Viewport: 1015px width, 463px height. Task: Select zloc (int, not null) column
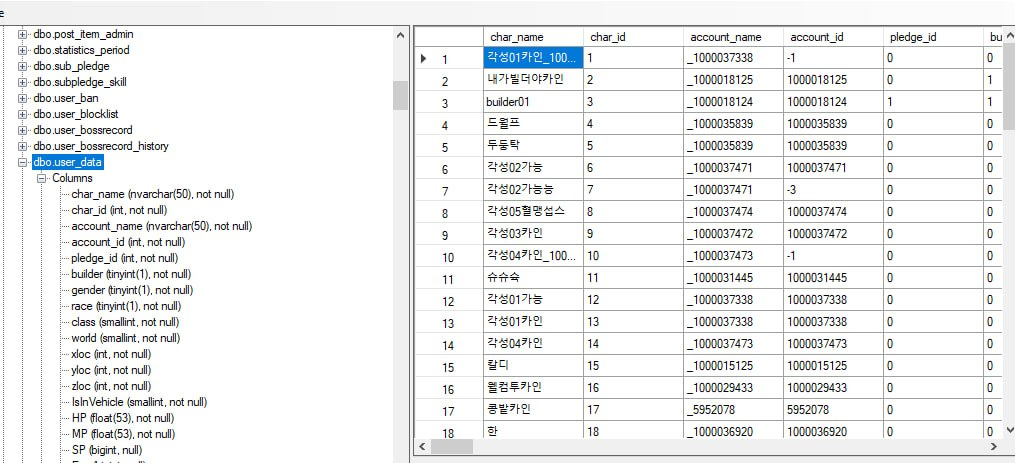111,386
